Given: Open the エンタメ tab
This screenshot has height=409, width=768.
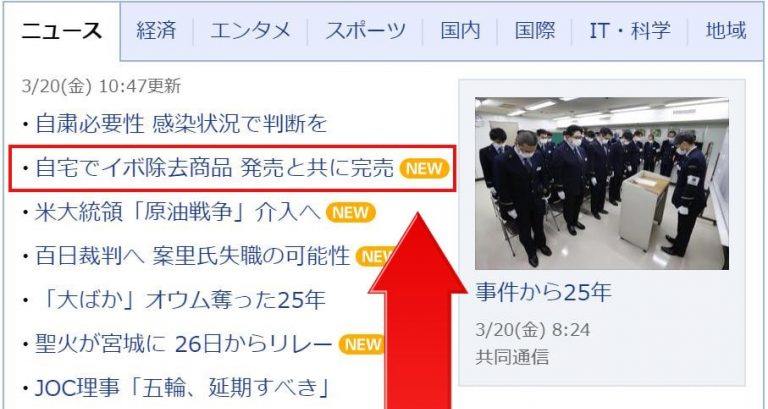Looking at the screenshot, I should click(250, 31).
